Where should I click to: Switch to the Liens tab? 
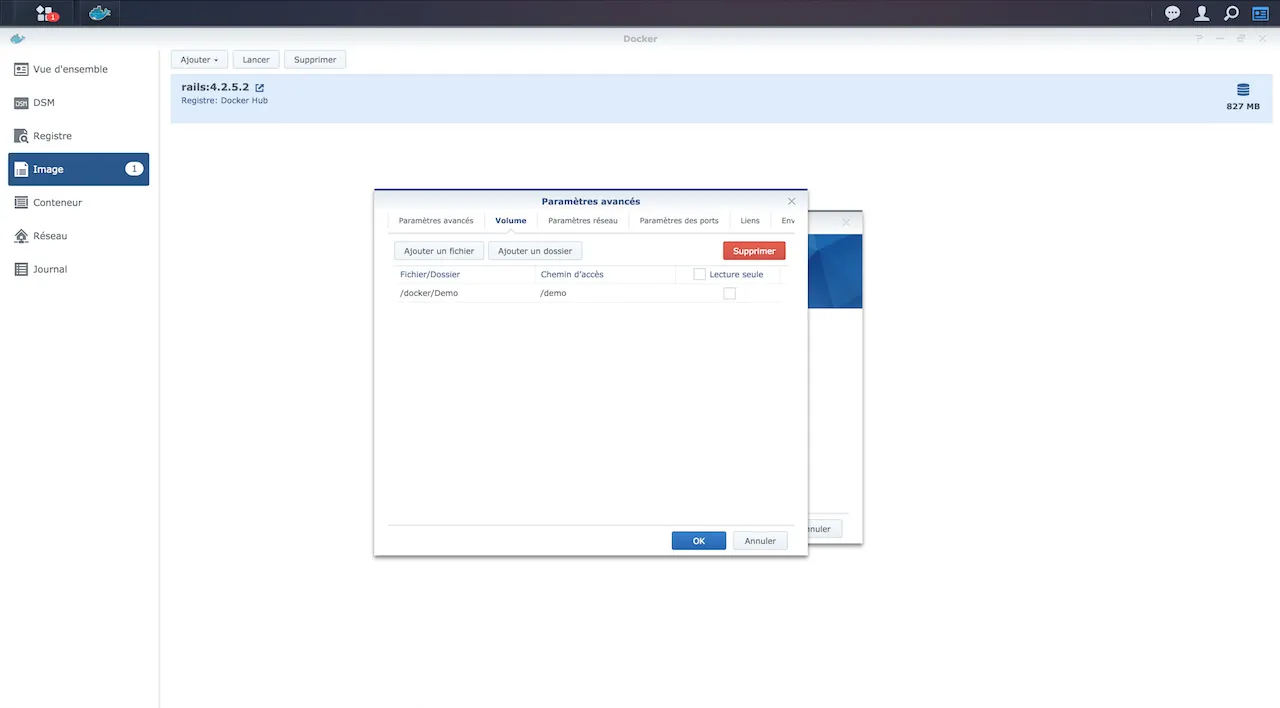tap(750, 221)
